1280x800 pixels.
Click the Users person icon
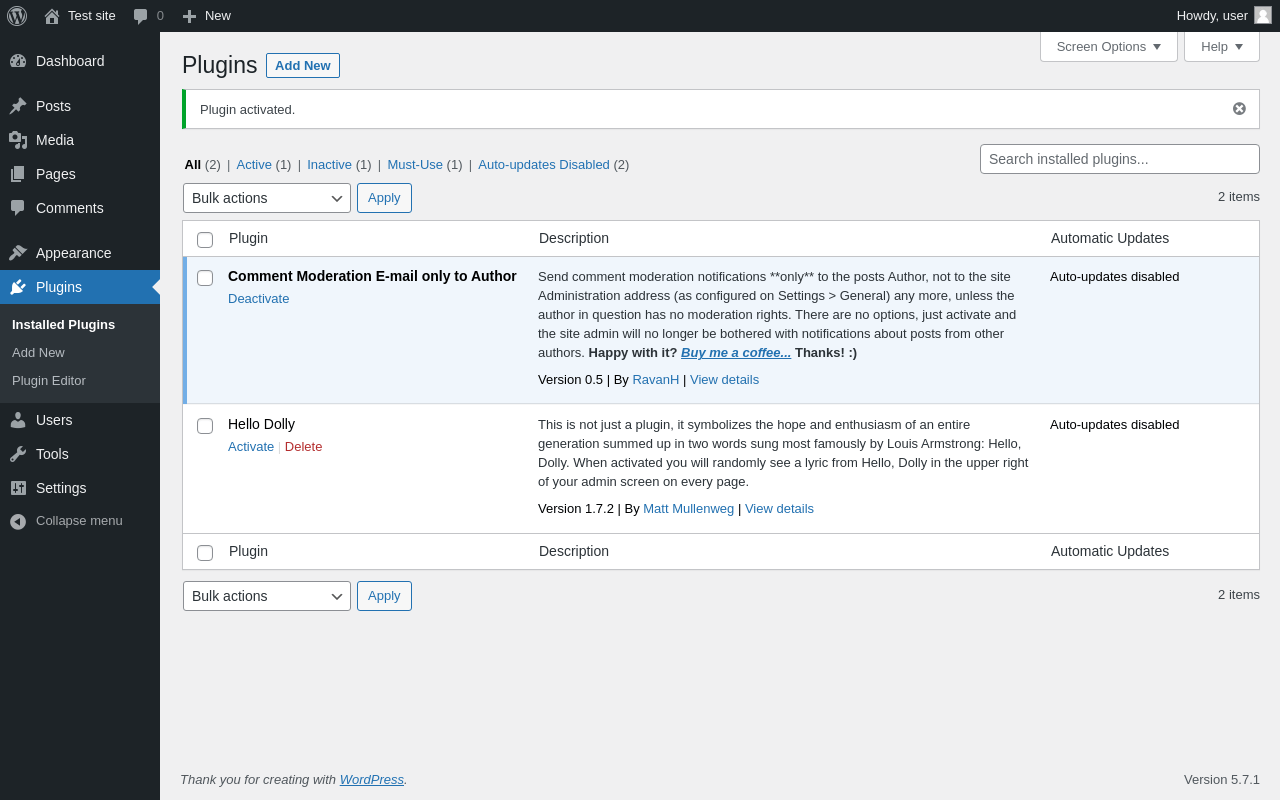tap(18, 420)
